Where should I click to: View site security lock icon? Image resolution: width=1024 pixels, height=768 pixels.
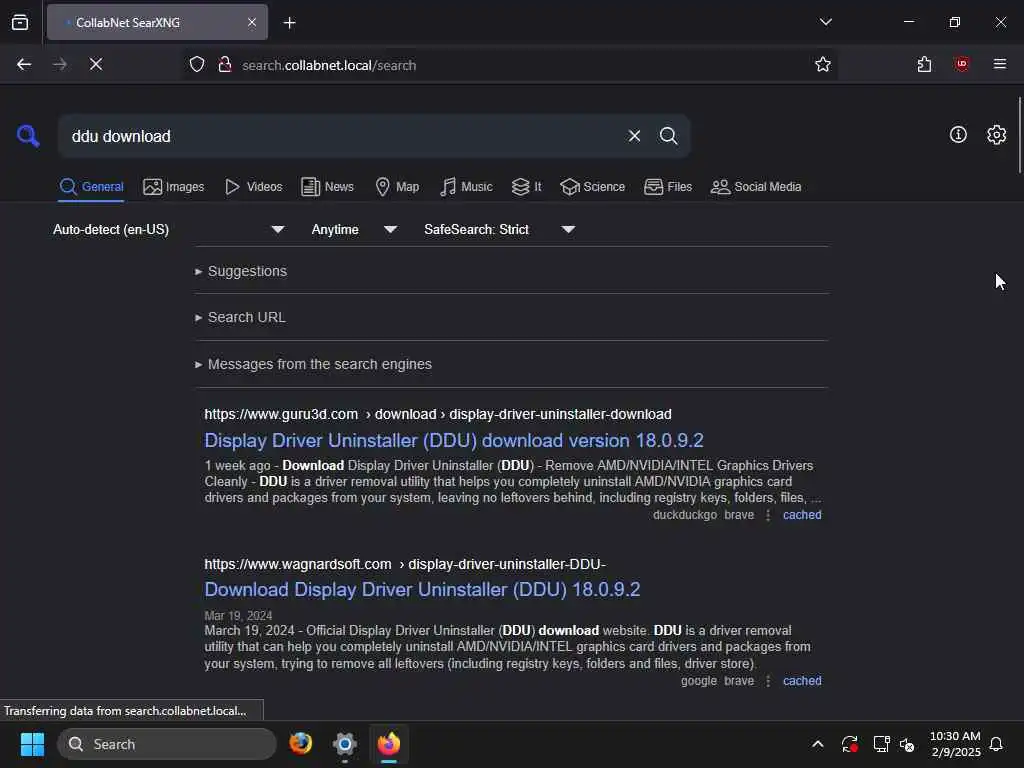pos(225,64)
